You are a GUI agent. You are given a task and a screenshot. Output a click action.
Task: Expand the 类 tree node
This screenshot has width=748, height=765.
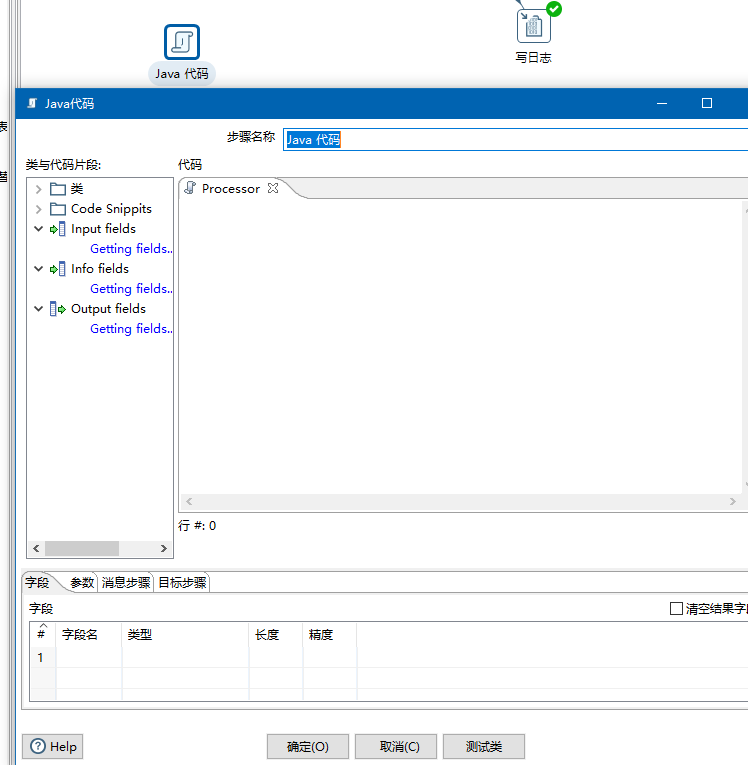tap(39, 189)
